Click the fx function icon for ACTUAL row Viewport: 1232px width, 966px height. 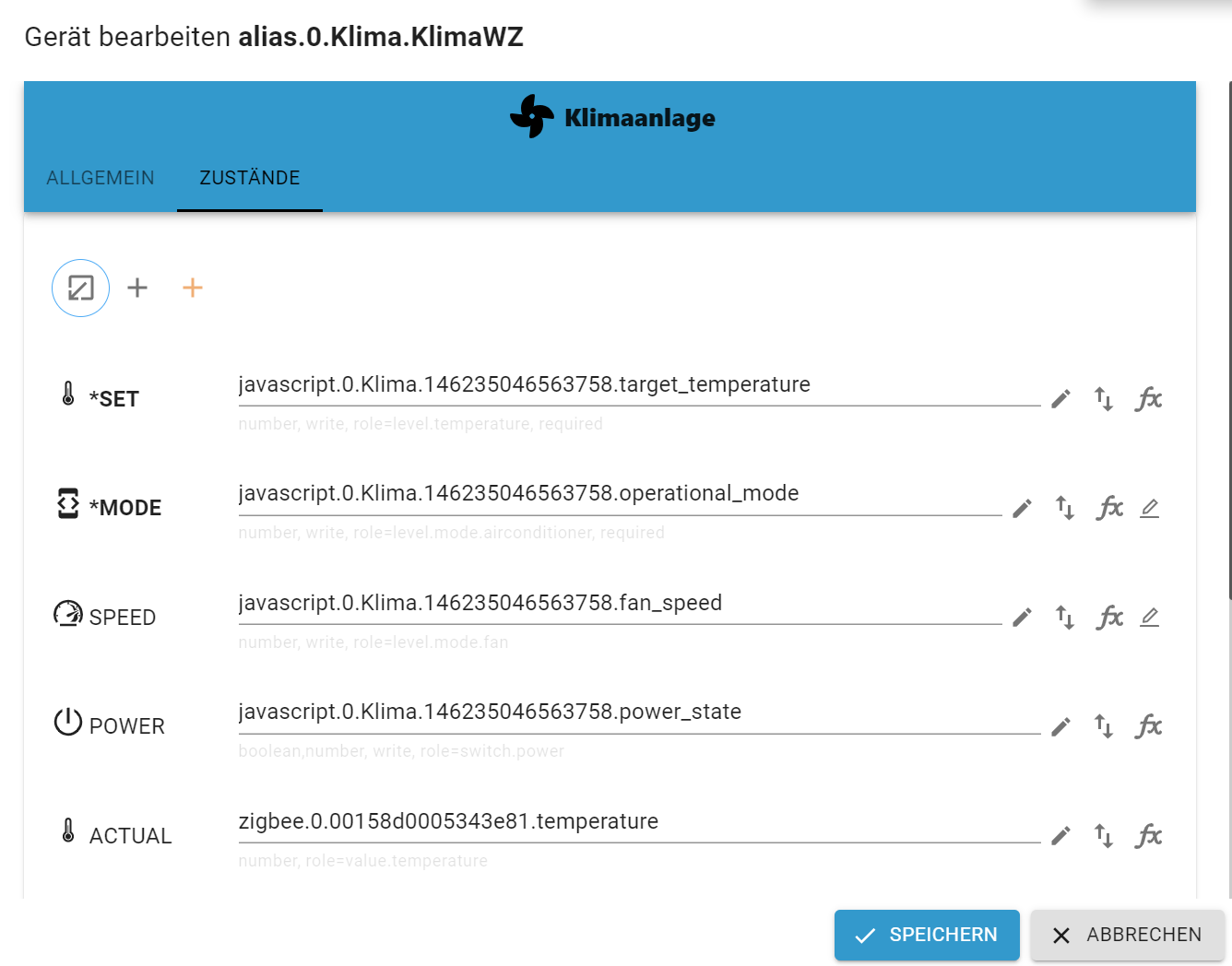(x=1148, y=836)
